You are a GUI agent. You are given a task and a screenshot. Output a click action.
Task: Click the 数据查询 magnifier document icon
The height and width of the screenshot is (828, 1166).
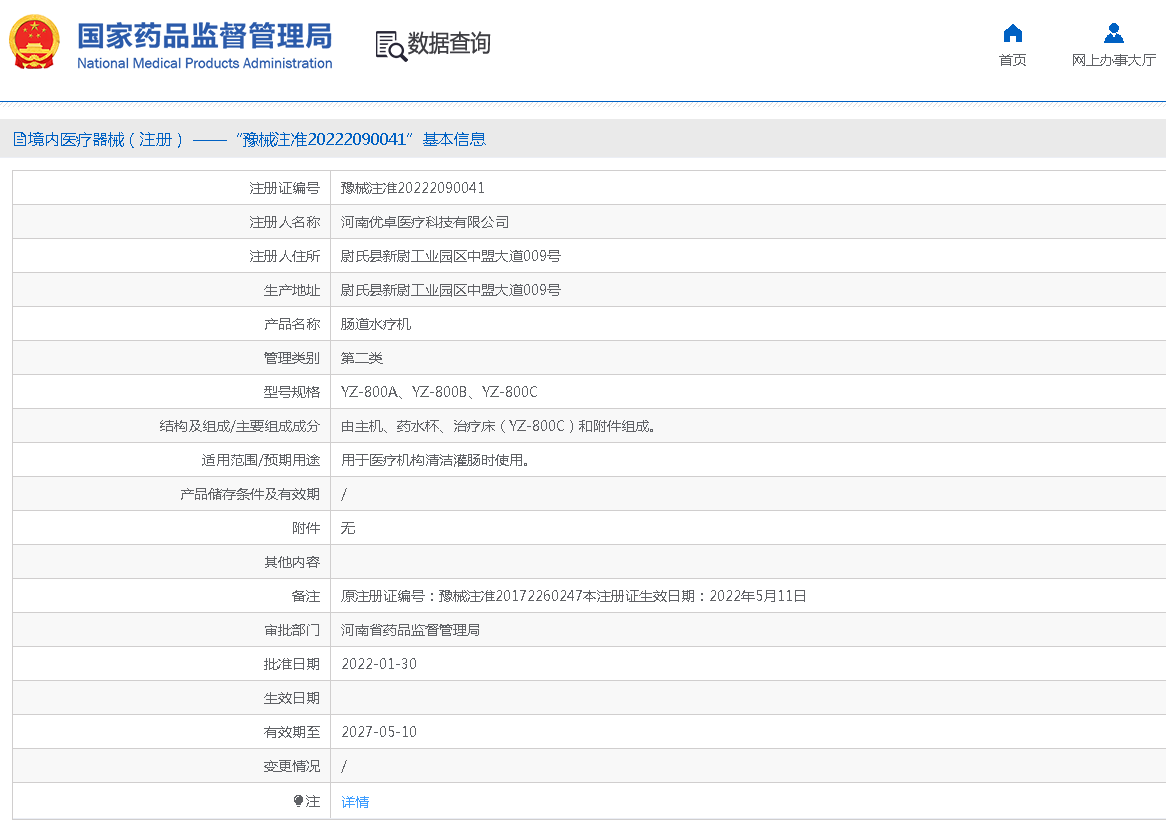tap(390, 45)
